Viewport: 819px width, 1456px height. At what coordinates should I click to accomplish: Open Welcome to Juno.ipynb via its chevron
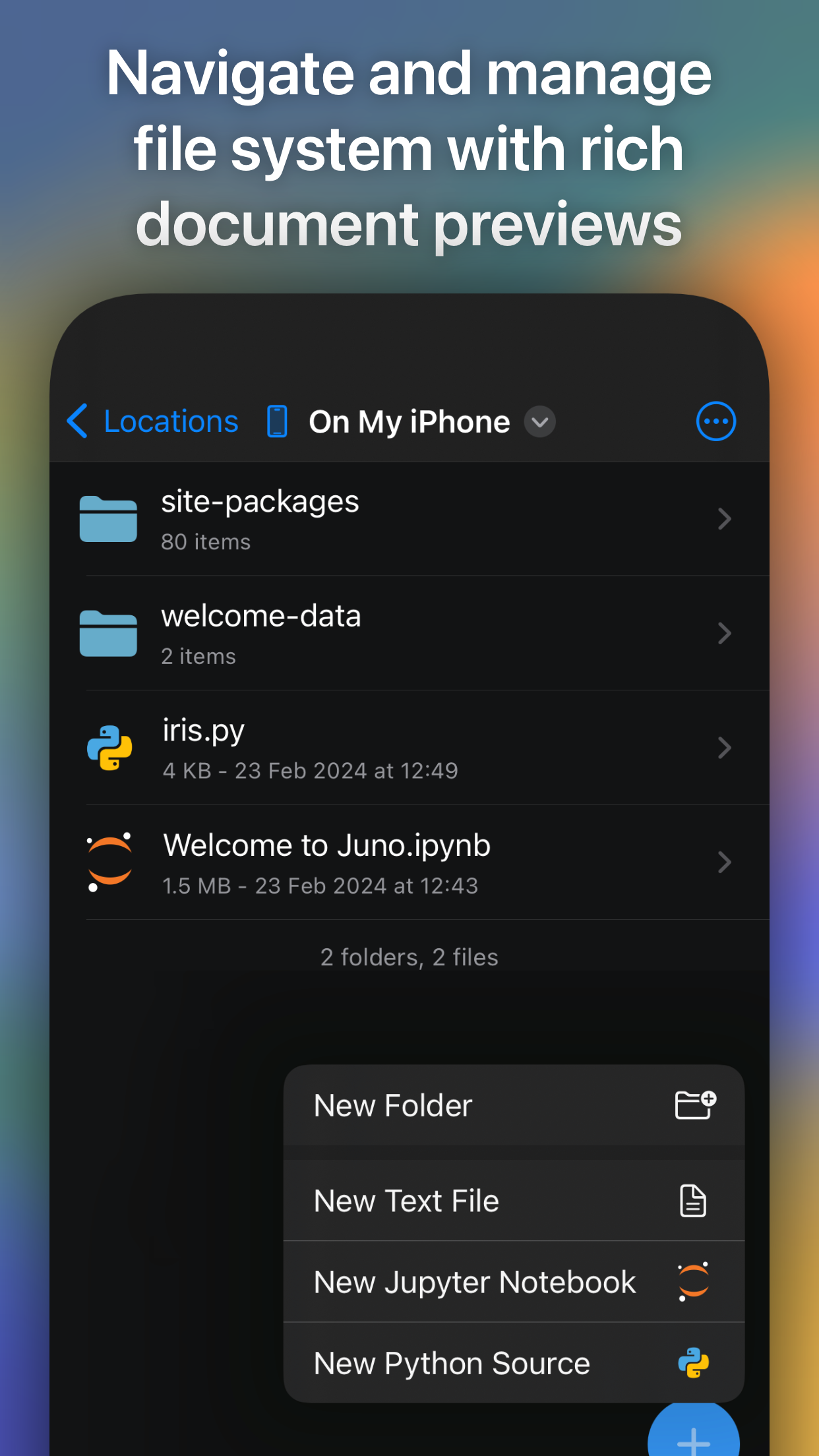725,862
